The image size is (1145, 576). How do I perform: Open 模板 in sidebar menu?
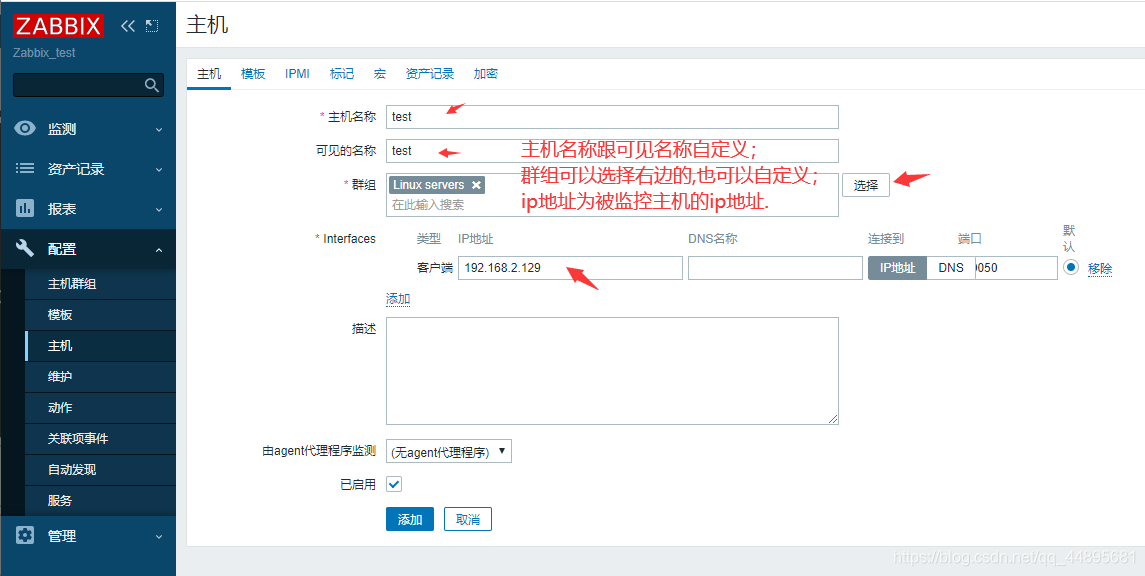click(100, 315)
